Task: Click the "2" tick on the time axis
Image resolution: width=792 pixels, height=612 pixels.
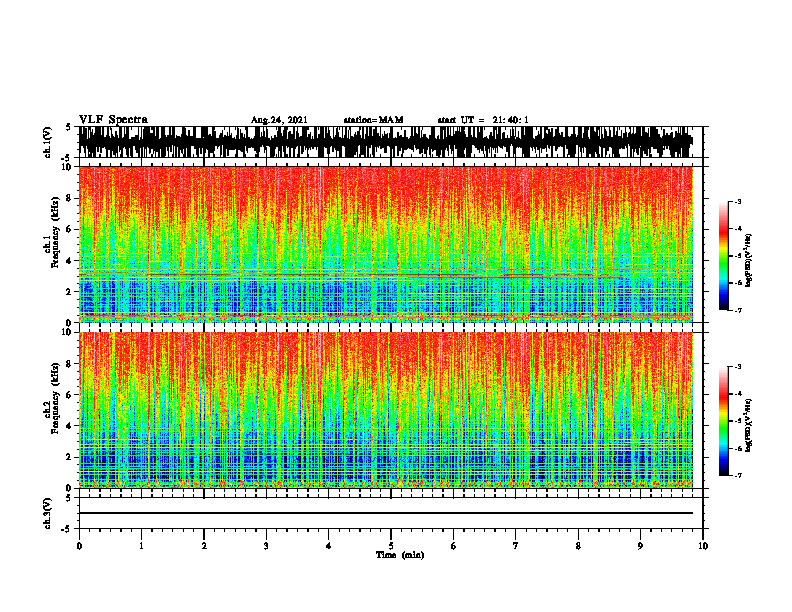Action: click(204, 546)
